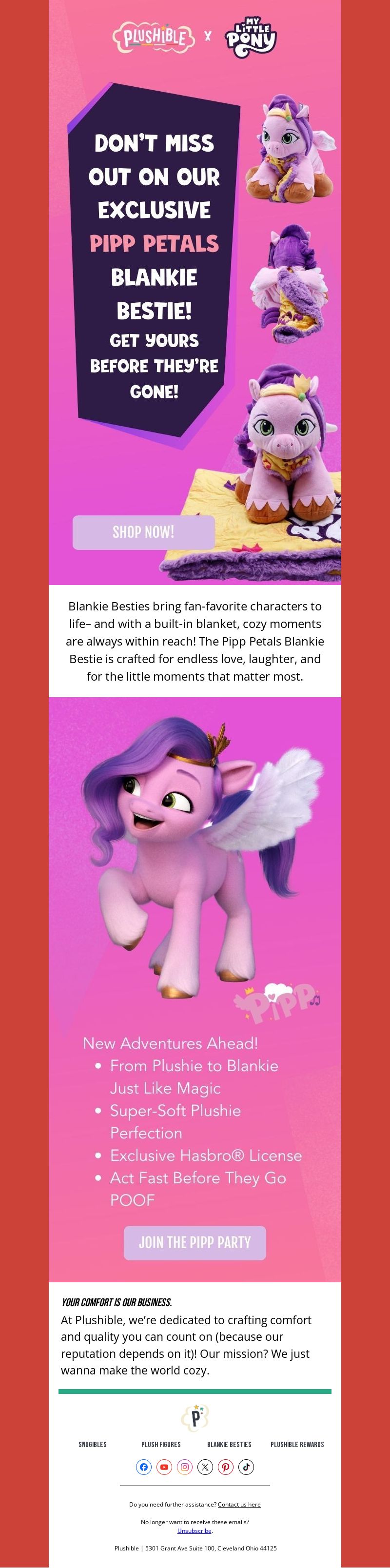Click the My Little Pony logo
Viewport: 390px width, 1568px height.
251,37
